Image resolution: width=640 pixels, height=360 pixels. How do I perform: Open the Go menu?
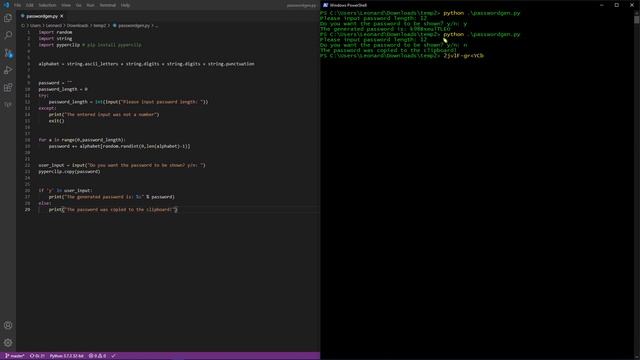78,5
